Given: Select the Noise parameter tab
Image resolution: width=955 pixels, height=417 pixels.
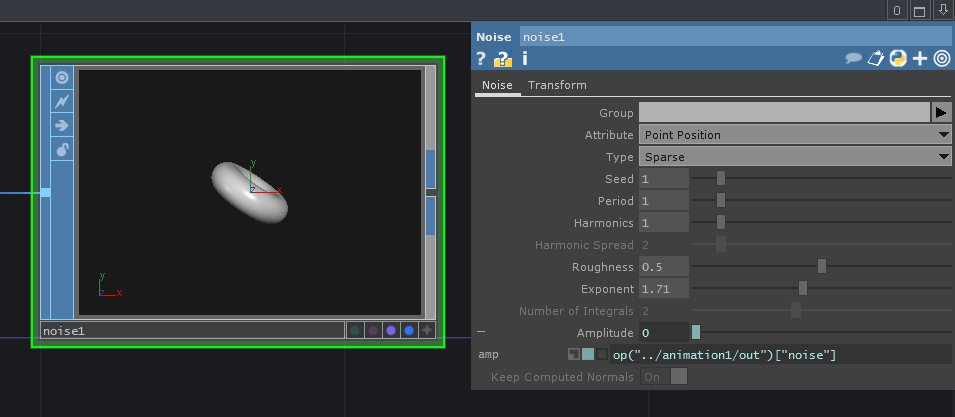Looking at the screenshot, I should [497, 85].
